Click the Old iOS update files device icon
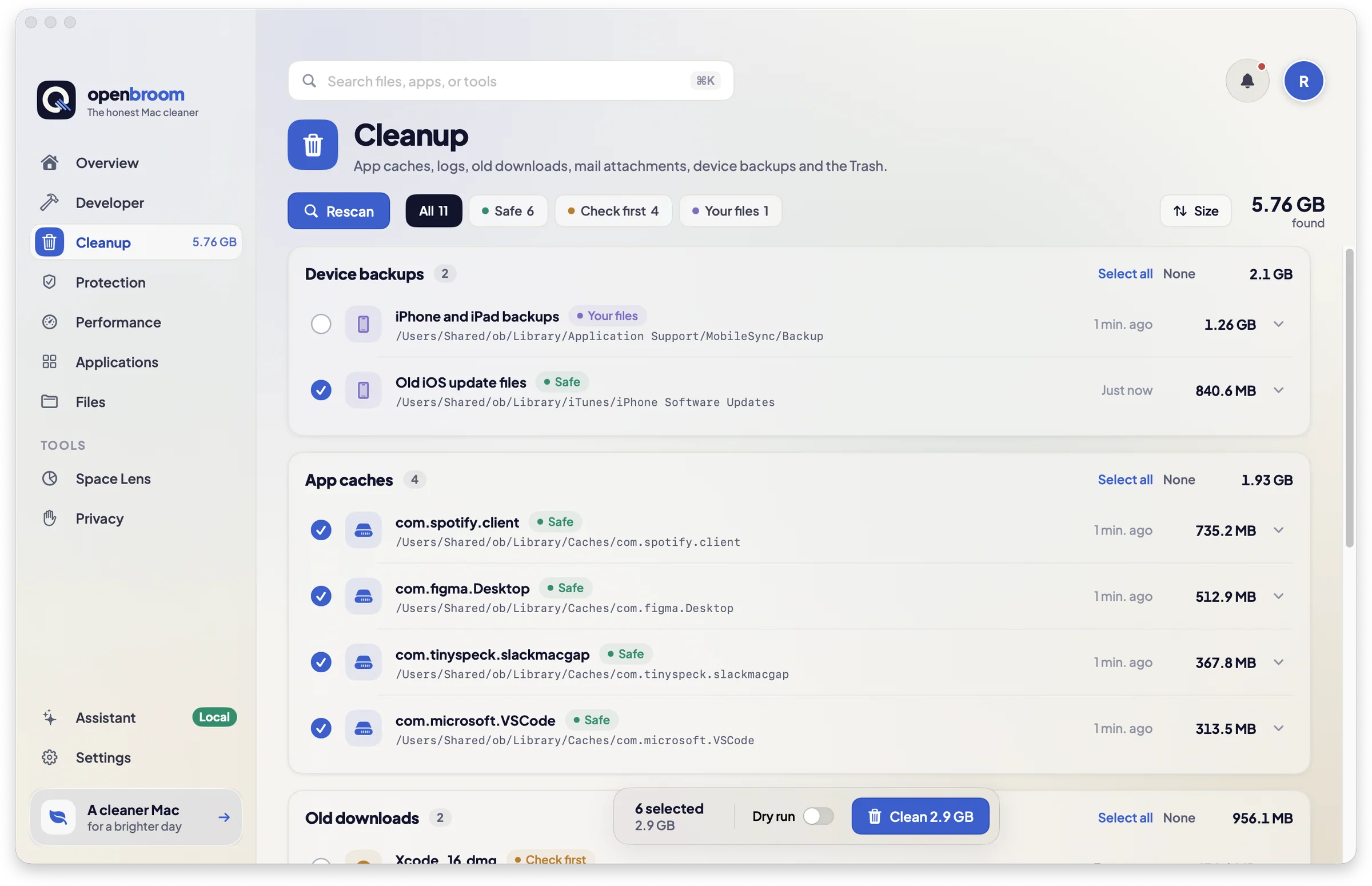Image resolution: width=1372 pixels, height=886 pixels. tap(363, 390)
